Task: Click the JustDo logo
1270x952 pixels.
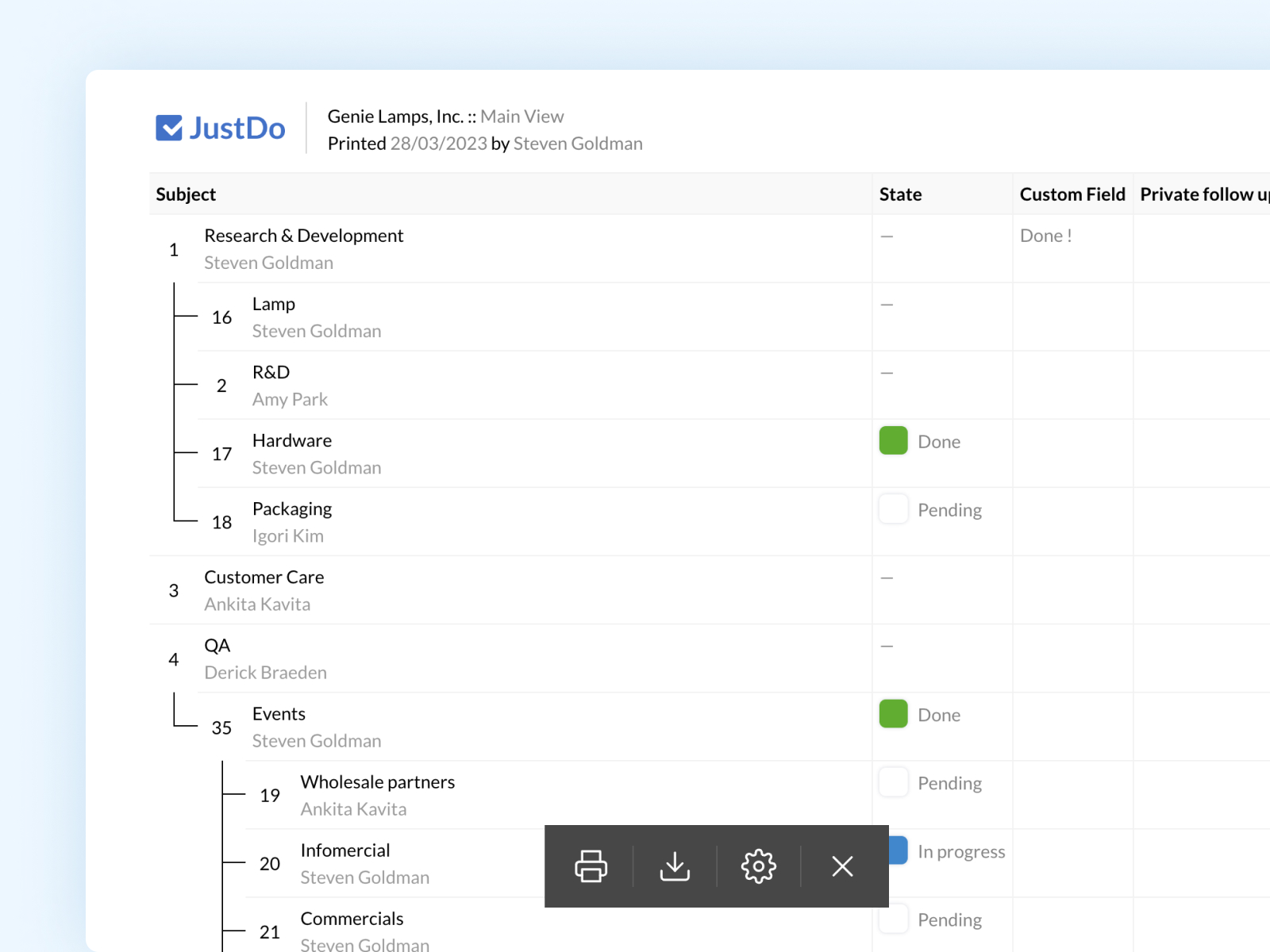Action: click(x=221, y=128)
